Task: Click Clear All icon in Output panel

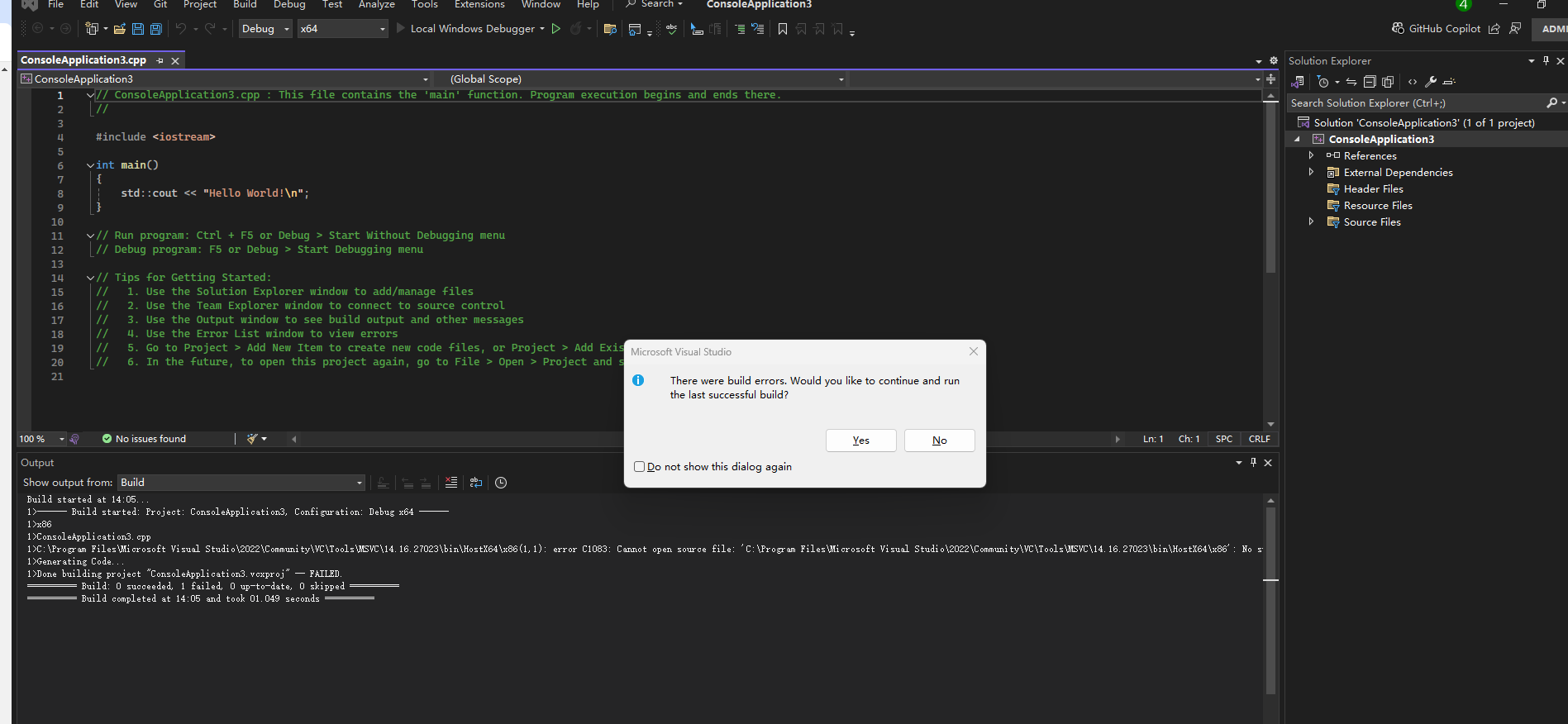Action: coord(451,483)
